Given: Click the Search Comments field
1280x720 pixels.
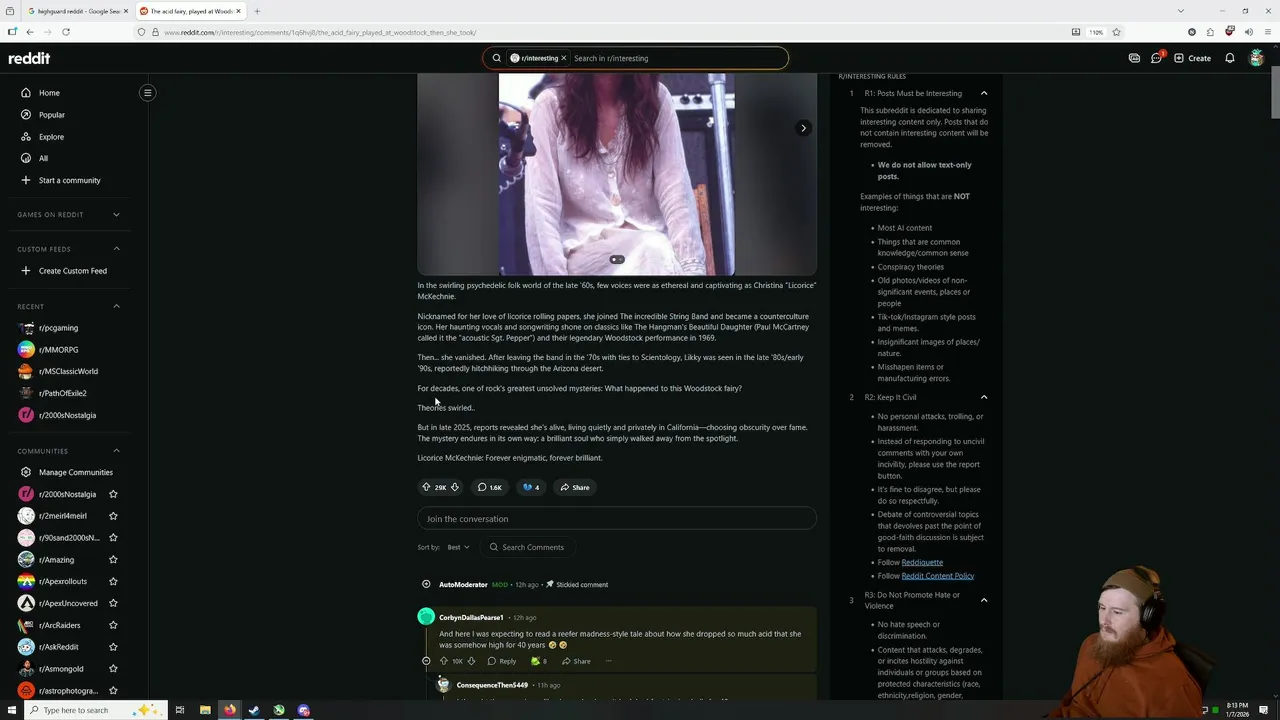Looking at the screenshot, I should 527,547.
